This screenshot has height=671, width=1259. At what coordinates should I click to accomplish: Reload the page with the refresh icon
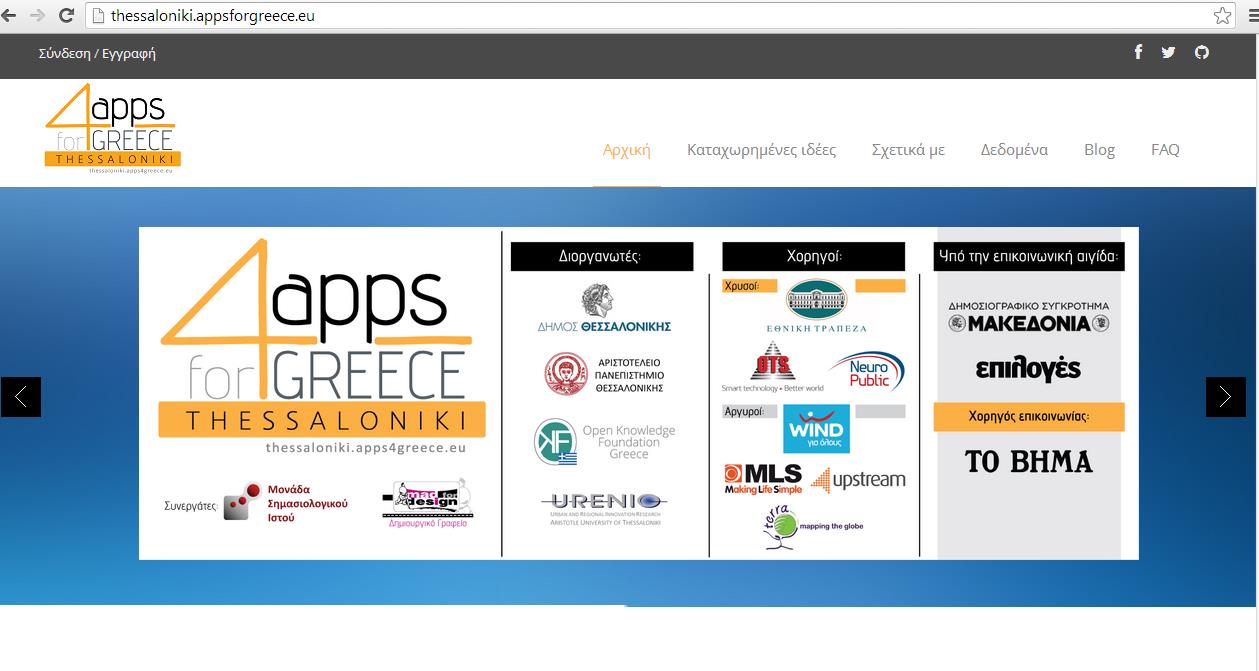click(x=66, y=15)
